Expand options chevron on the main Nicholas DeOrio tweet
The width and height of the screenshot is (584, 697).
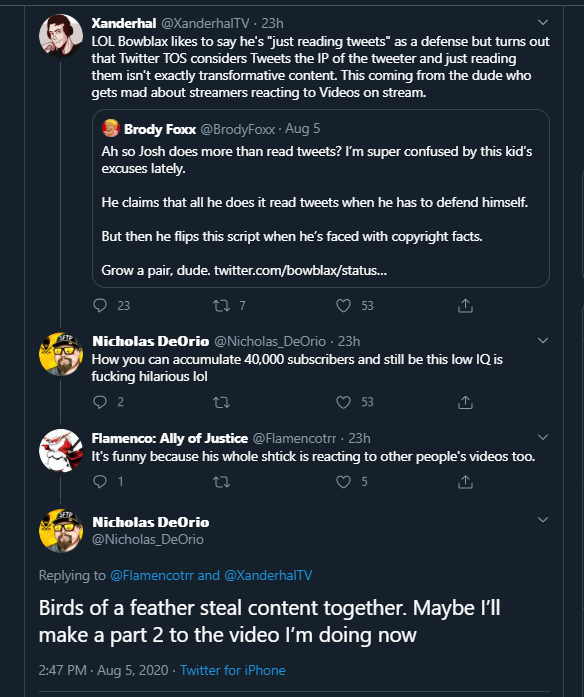pos(543,519)
